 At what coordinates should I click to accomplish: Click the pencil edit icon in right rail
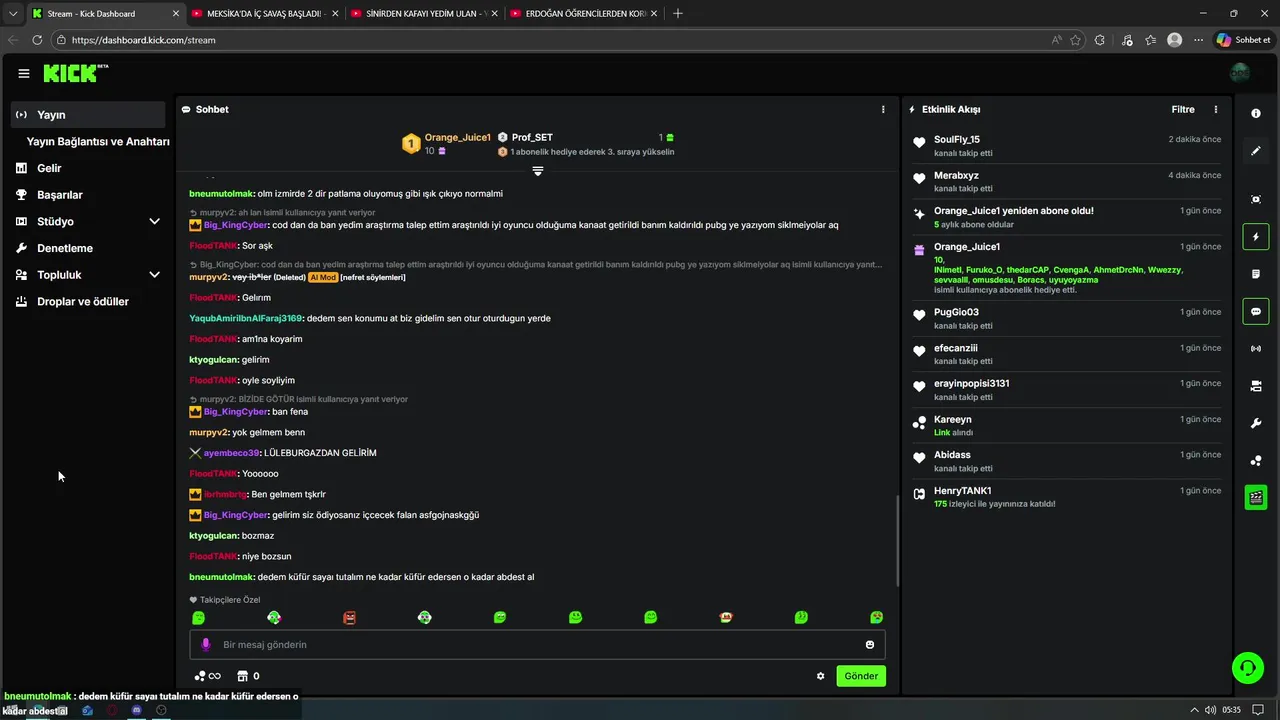1256,151
